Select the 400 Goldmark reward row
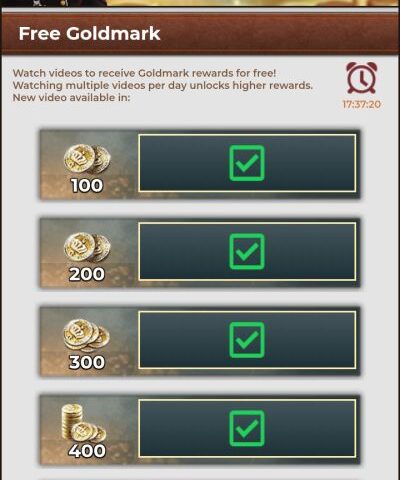This screenshot has width=400, height=480. point(200,430)
